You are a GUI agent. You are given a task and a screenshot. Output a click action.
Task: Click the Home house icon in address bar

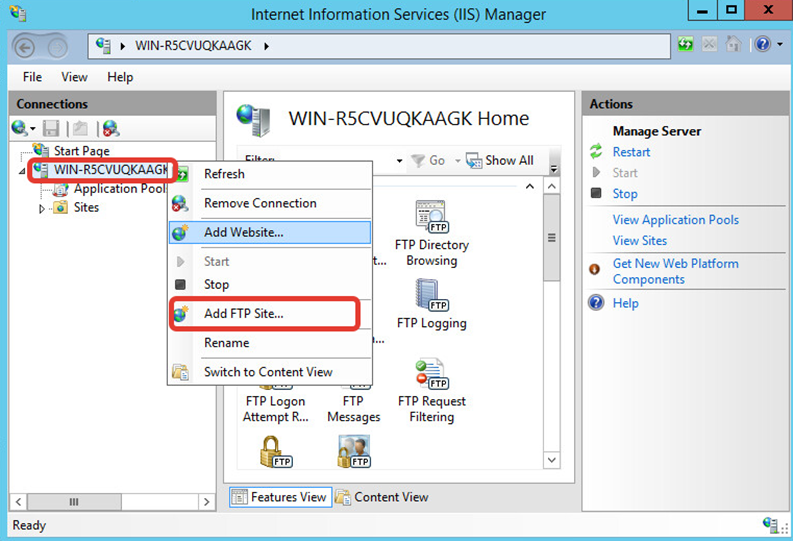[x=733, y=44]
